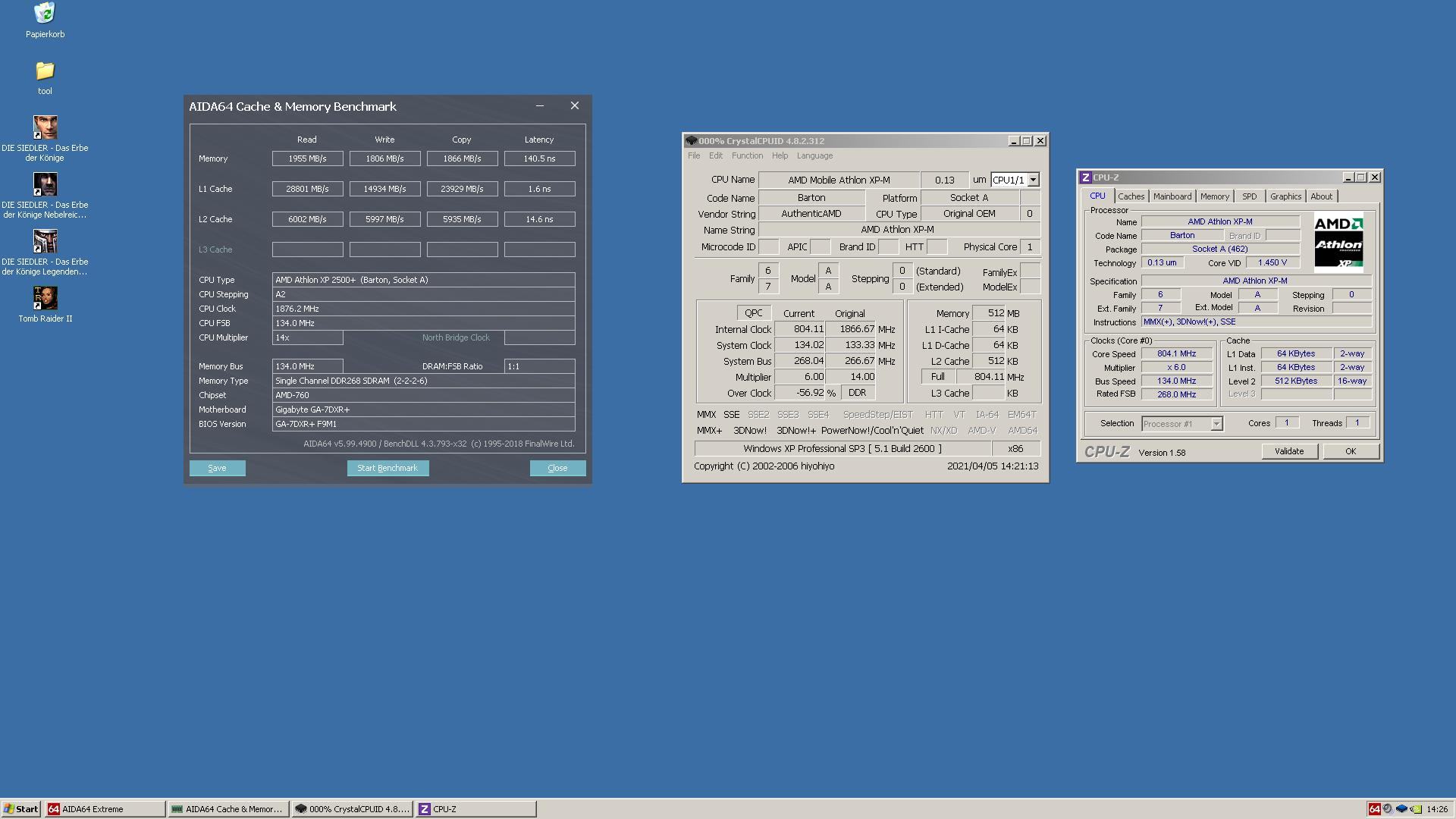Click L2 Cache Write 5997 MB/s field

click(x=384, y=219)
